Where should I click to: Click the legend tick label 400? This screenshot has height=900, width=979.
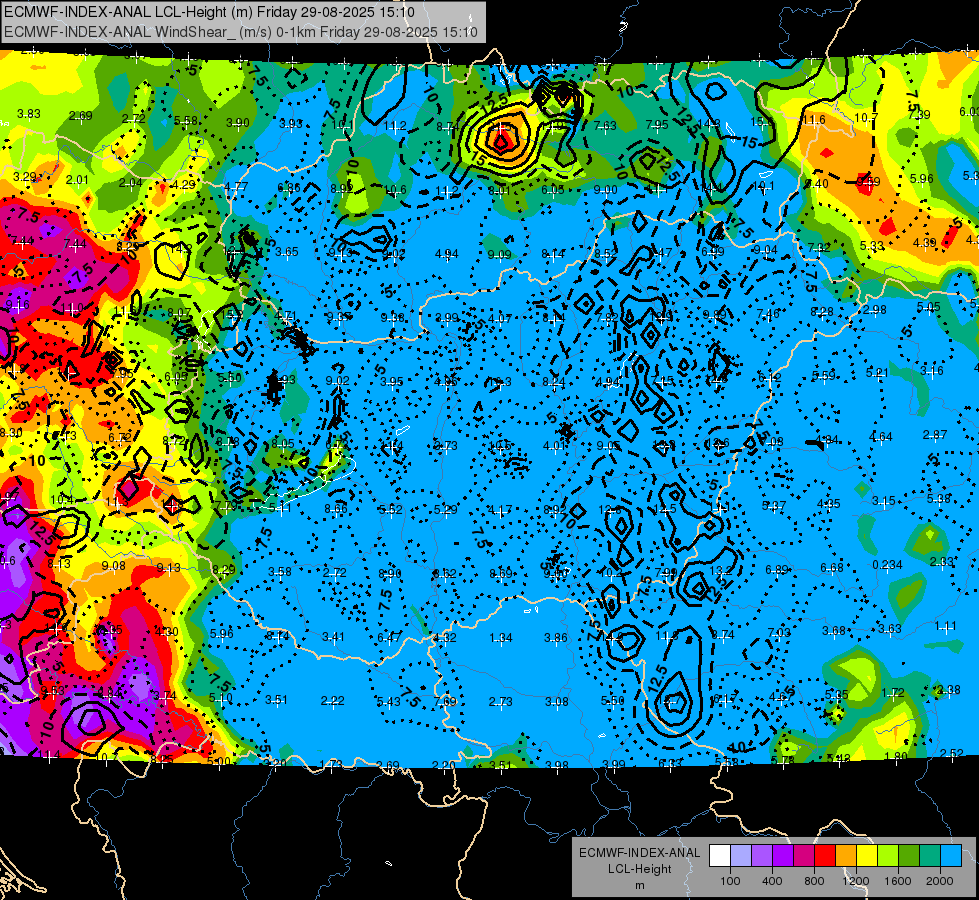772,881
